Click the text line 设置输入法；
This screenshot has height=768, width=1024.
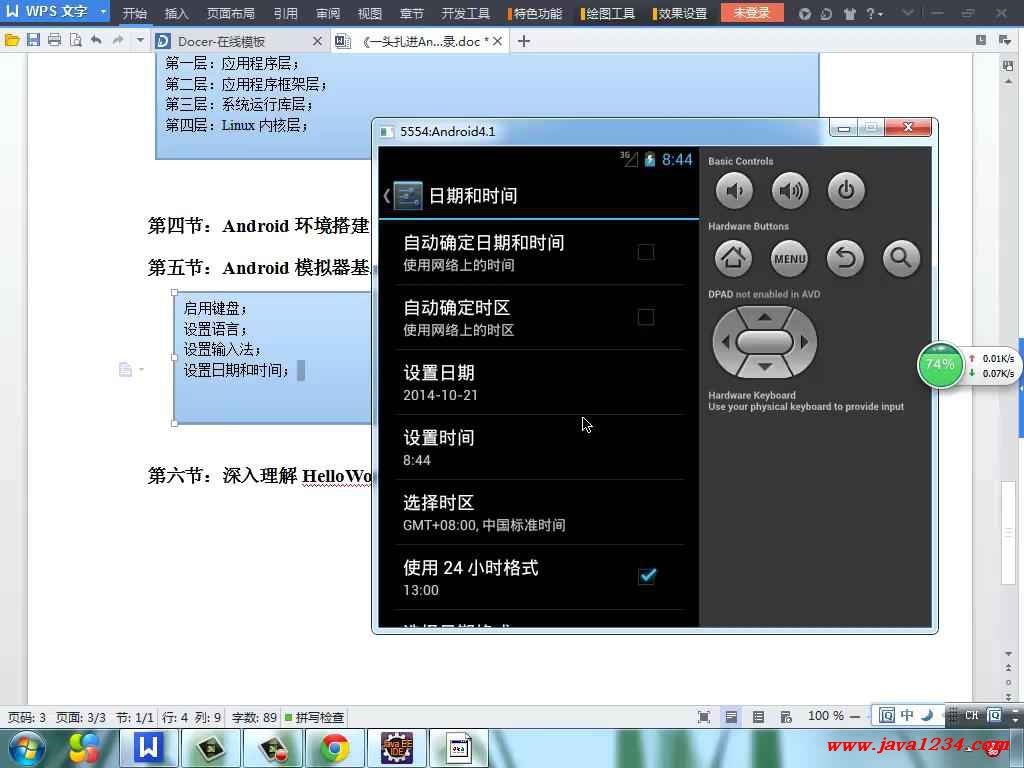point(222,349)
